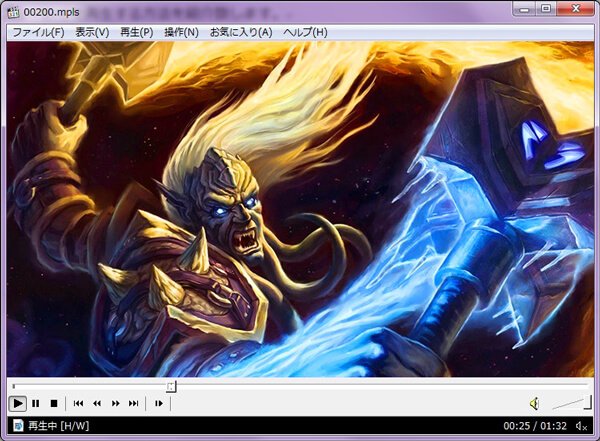This screenshot has height=441, width=600.
Task: Open the 操作(N) menu
Action: 181,32
